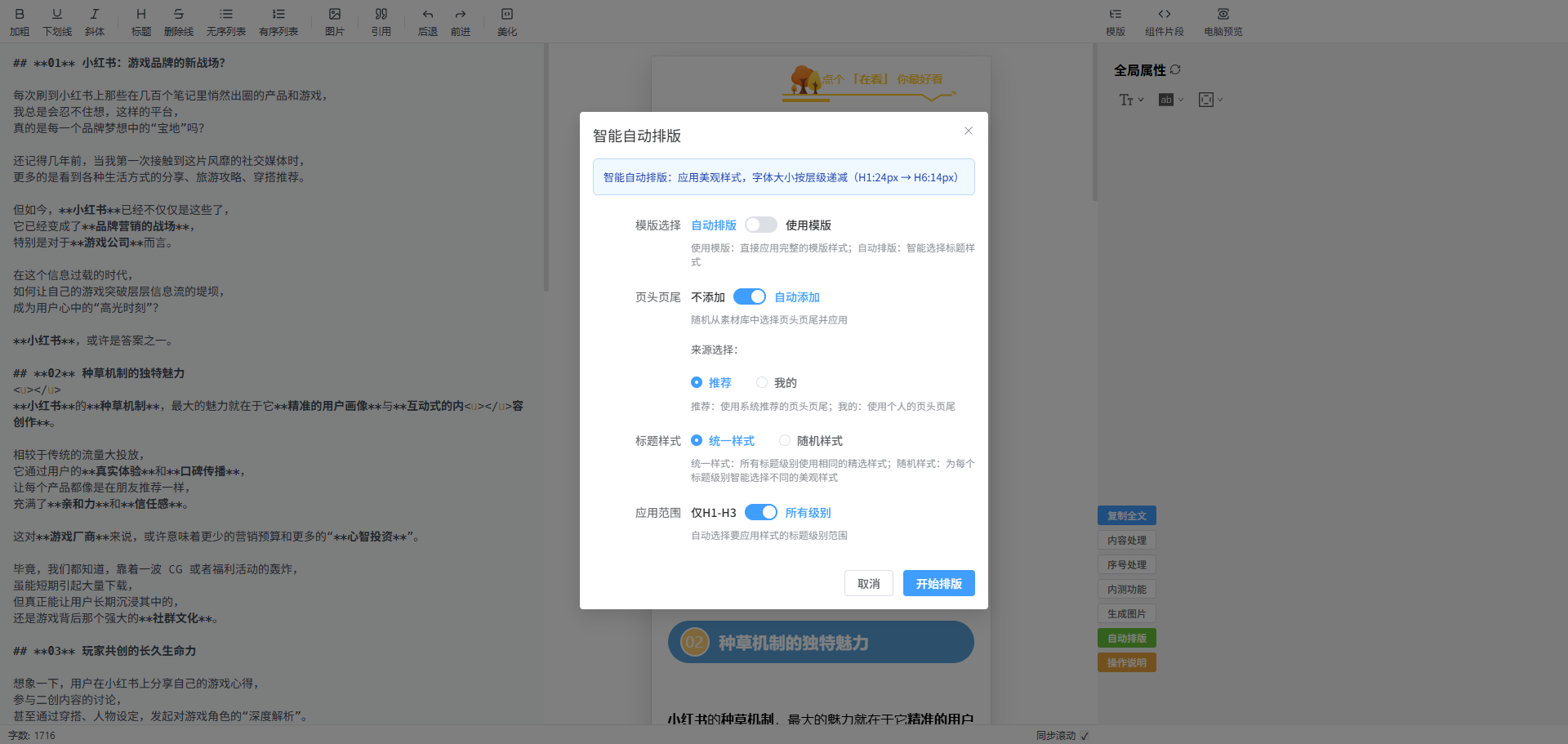The height and width of the screenshot is (744, 1568).
Task: Click the 仅H1-H3 label text
Action: click(x=714, y=513)
